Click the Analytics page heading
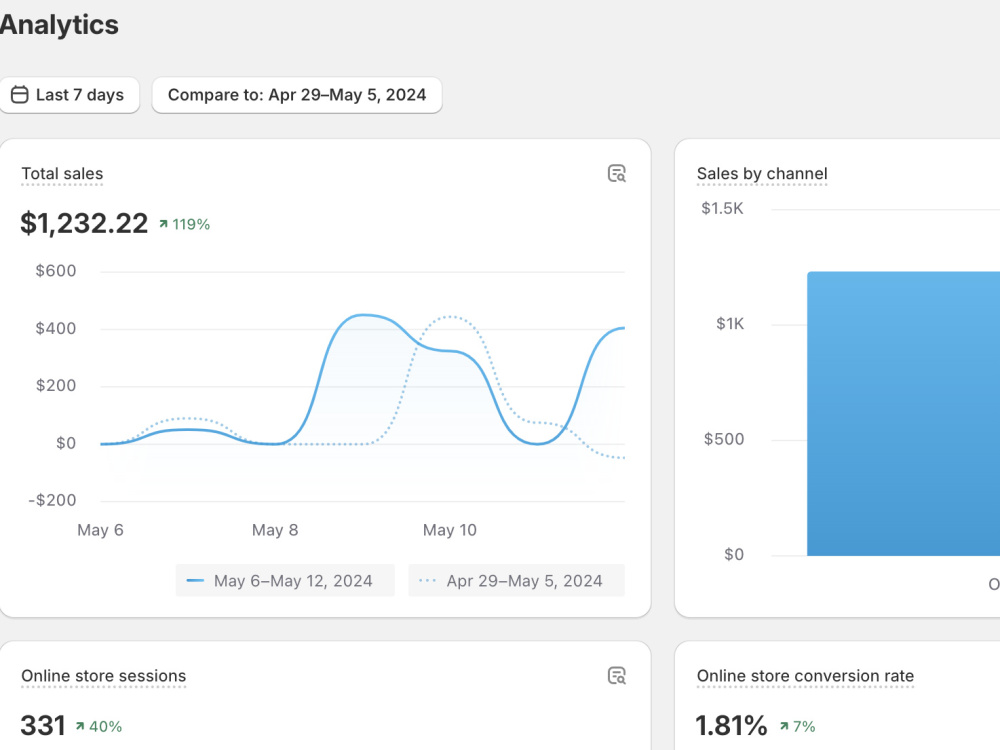The width and height of the screenshot is (1000, 750). (x=59, y=25)
